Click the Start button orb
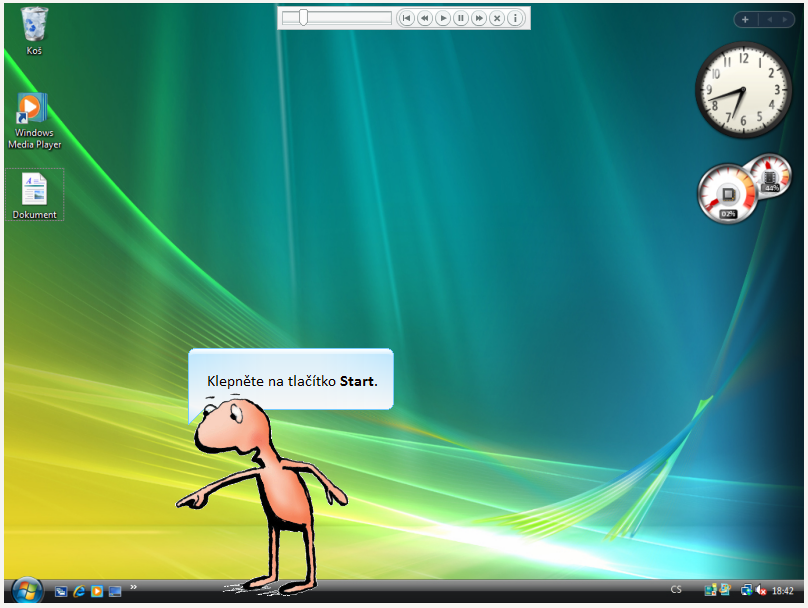808x608 pixels. (27, 590)
